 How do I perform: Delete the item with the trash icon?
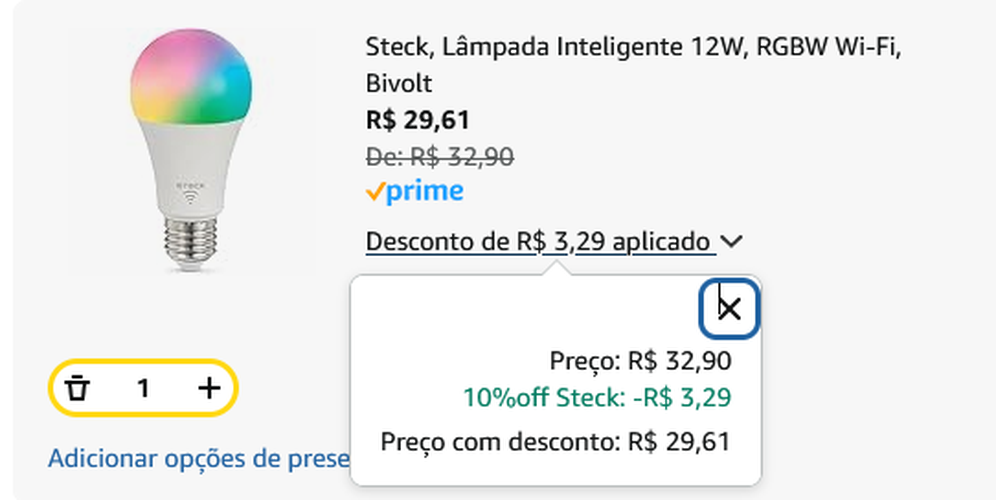pos(77,388)
